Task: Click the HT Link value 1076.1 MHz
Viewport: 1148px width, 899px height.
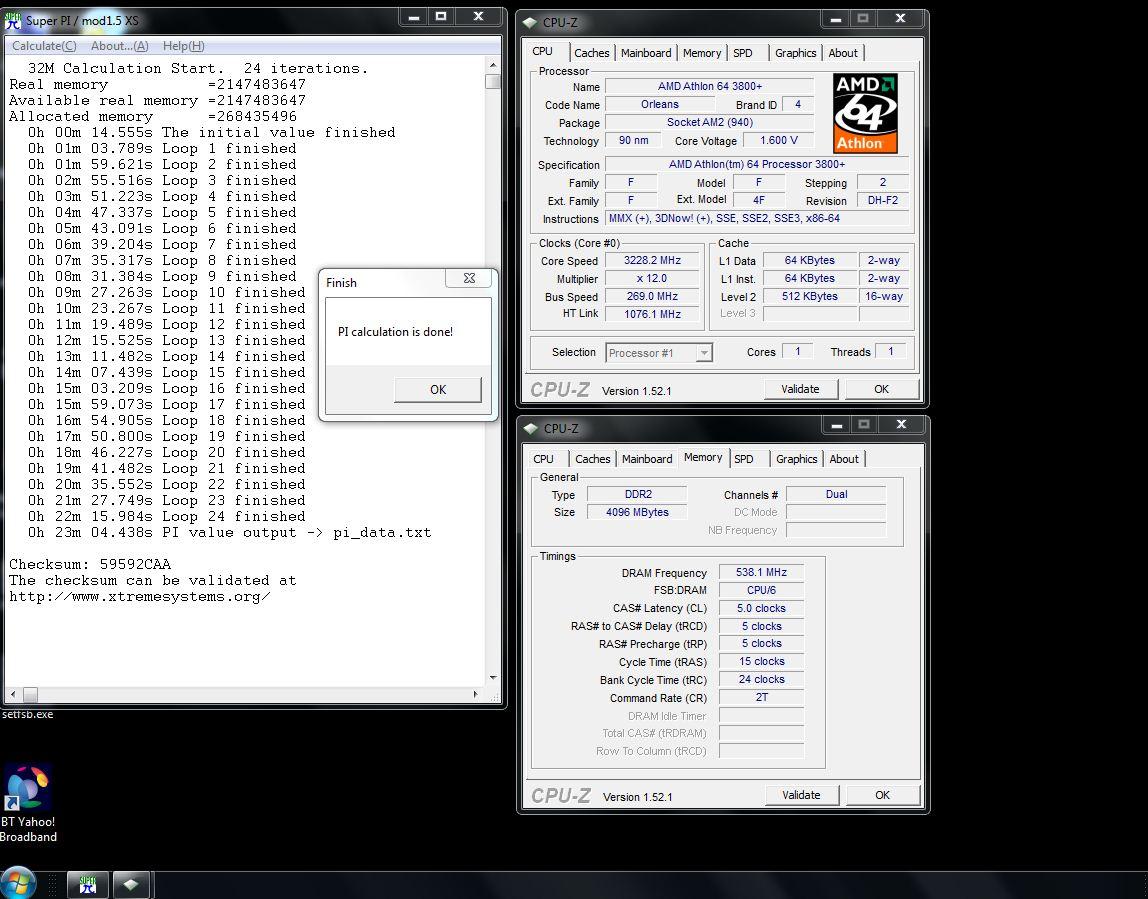Action: pos(652,314)
